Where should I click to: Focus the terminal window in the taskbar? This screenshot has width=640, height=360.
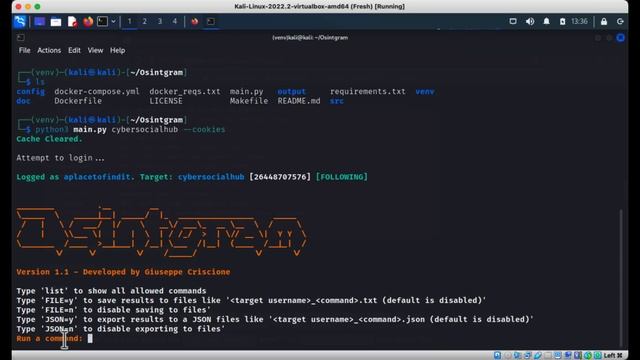point(211,21)
